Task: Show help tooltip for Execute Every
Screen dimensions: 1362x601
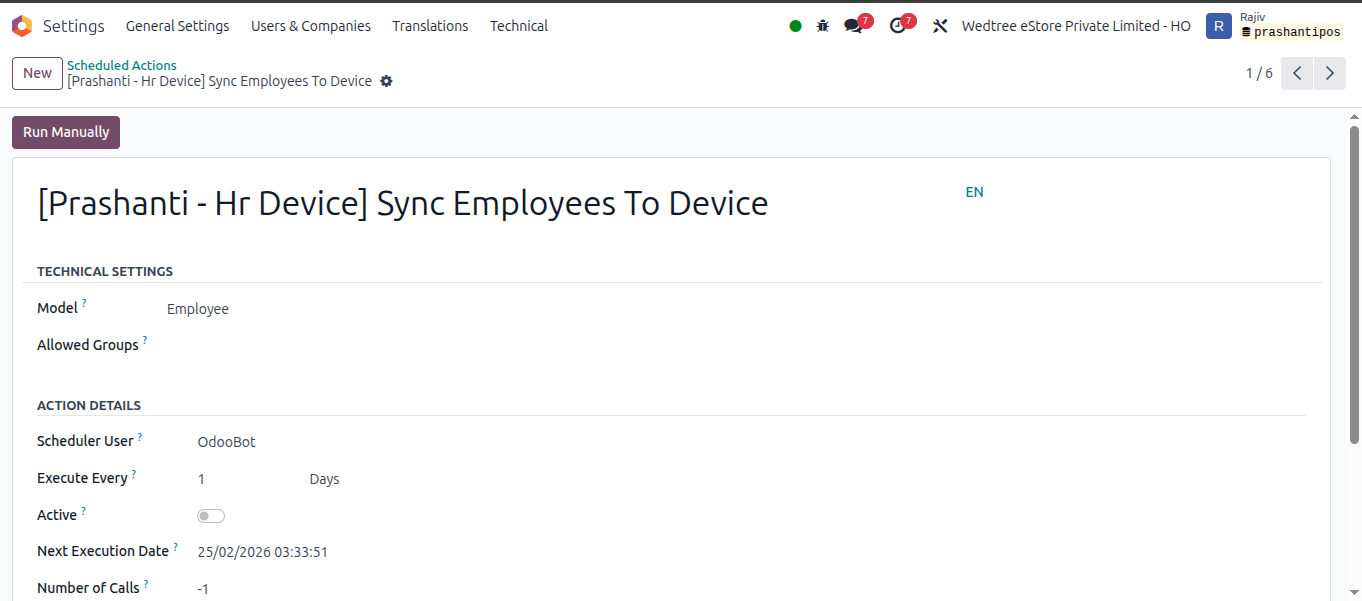Action: [134, 473]
